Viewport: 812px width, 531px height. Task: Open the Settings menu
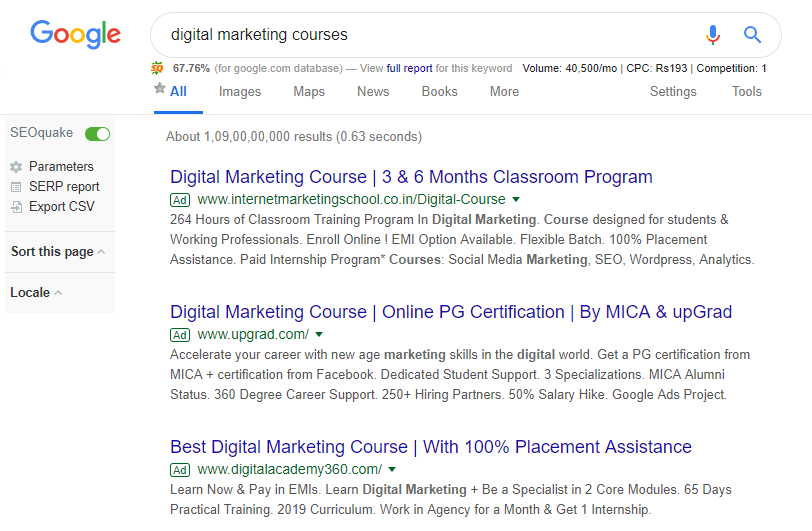point(673,92)
